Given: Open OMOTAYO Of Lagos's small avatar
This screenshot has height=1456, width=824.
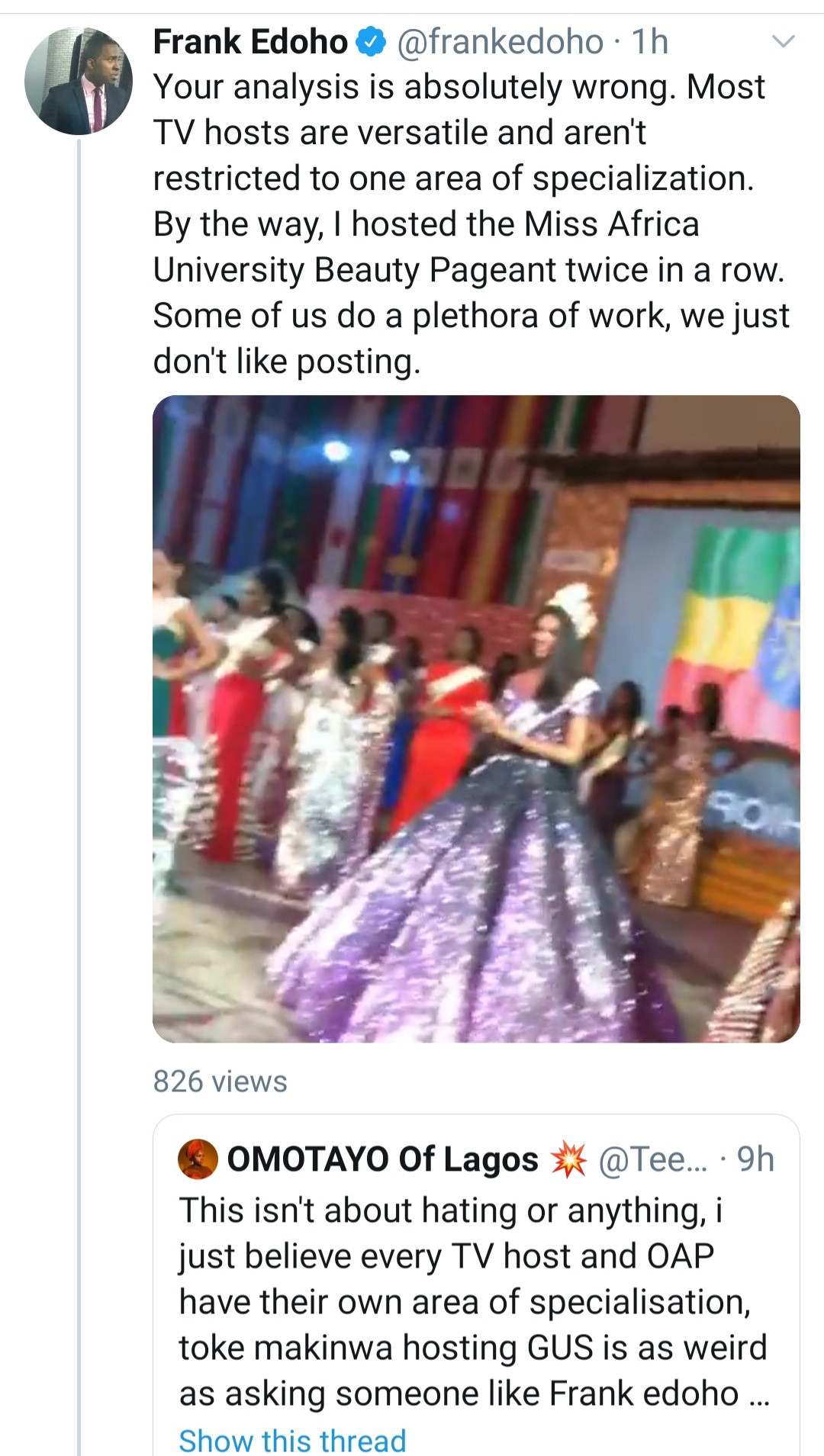Looking at the screenshot, I should 198,1159.
